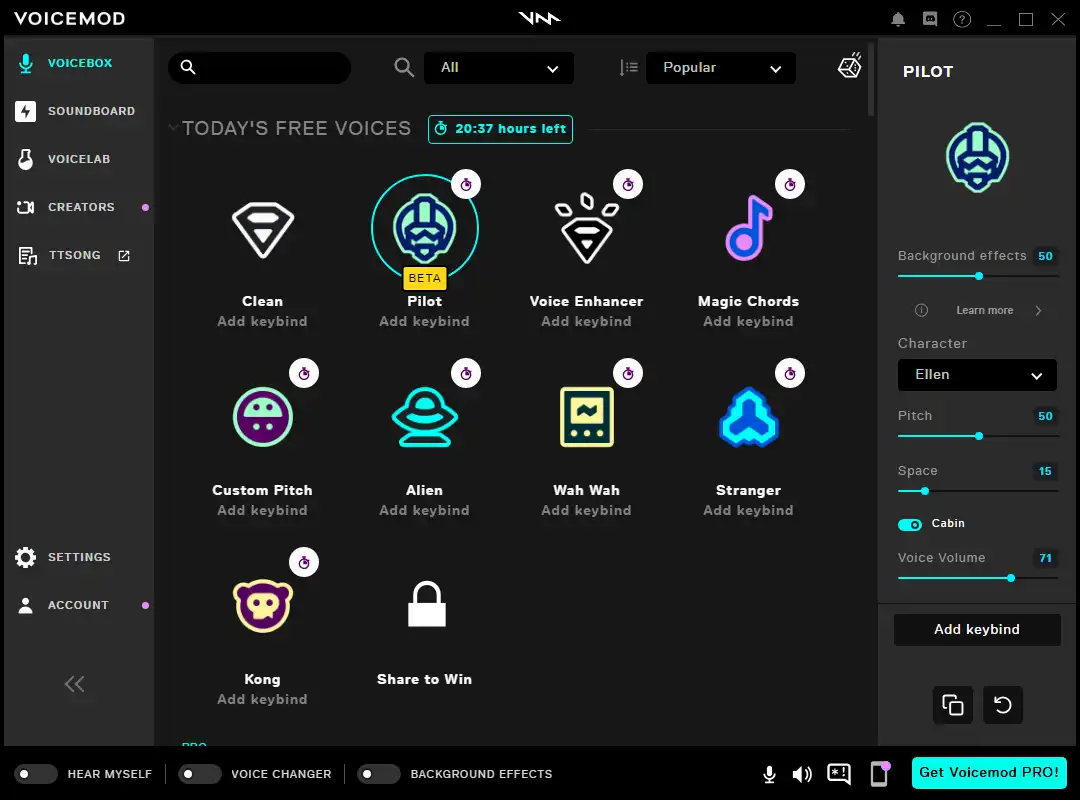The height and width of the screenshot is (800, 1080).
Task: Click the 20:37 hours left timer badge
Action: point(500,129)
